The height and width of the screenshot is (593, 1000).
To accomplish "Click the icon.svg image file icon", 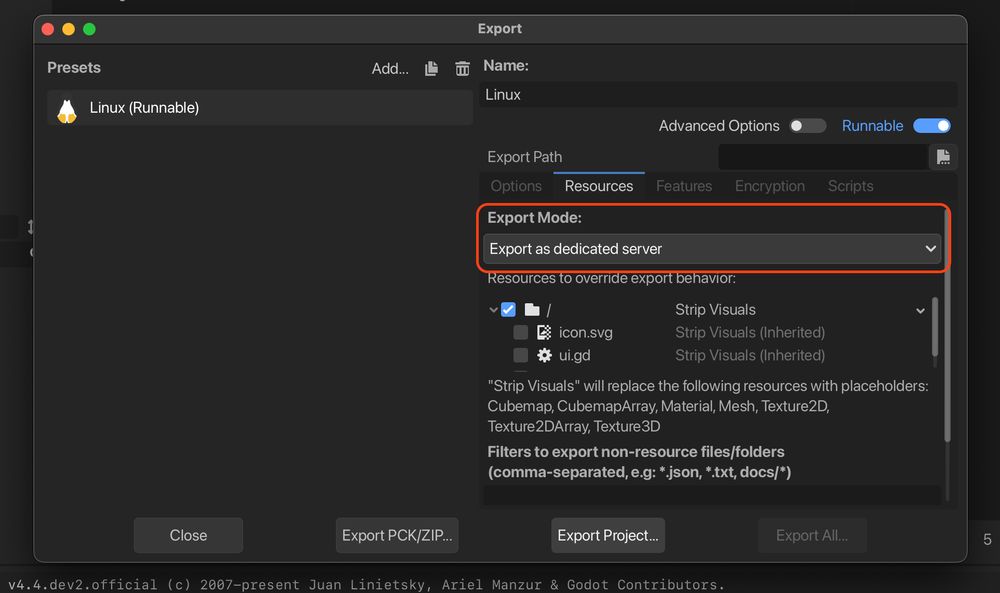I will [x=544, y=332].
